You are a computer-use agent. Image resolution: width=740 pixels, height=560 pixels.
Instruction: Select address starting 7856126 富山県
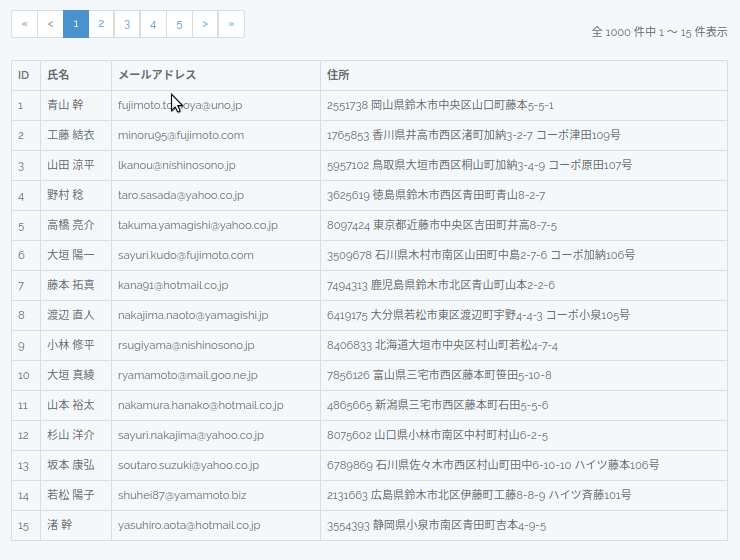click(439, 376)
